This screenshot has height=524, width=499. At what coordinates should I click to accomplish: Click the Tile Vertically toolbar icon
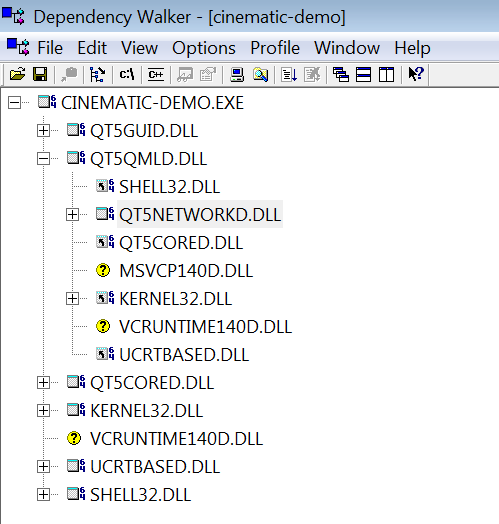386,74
